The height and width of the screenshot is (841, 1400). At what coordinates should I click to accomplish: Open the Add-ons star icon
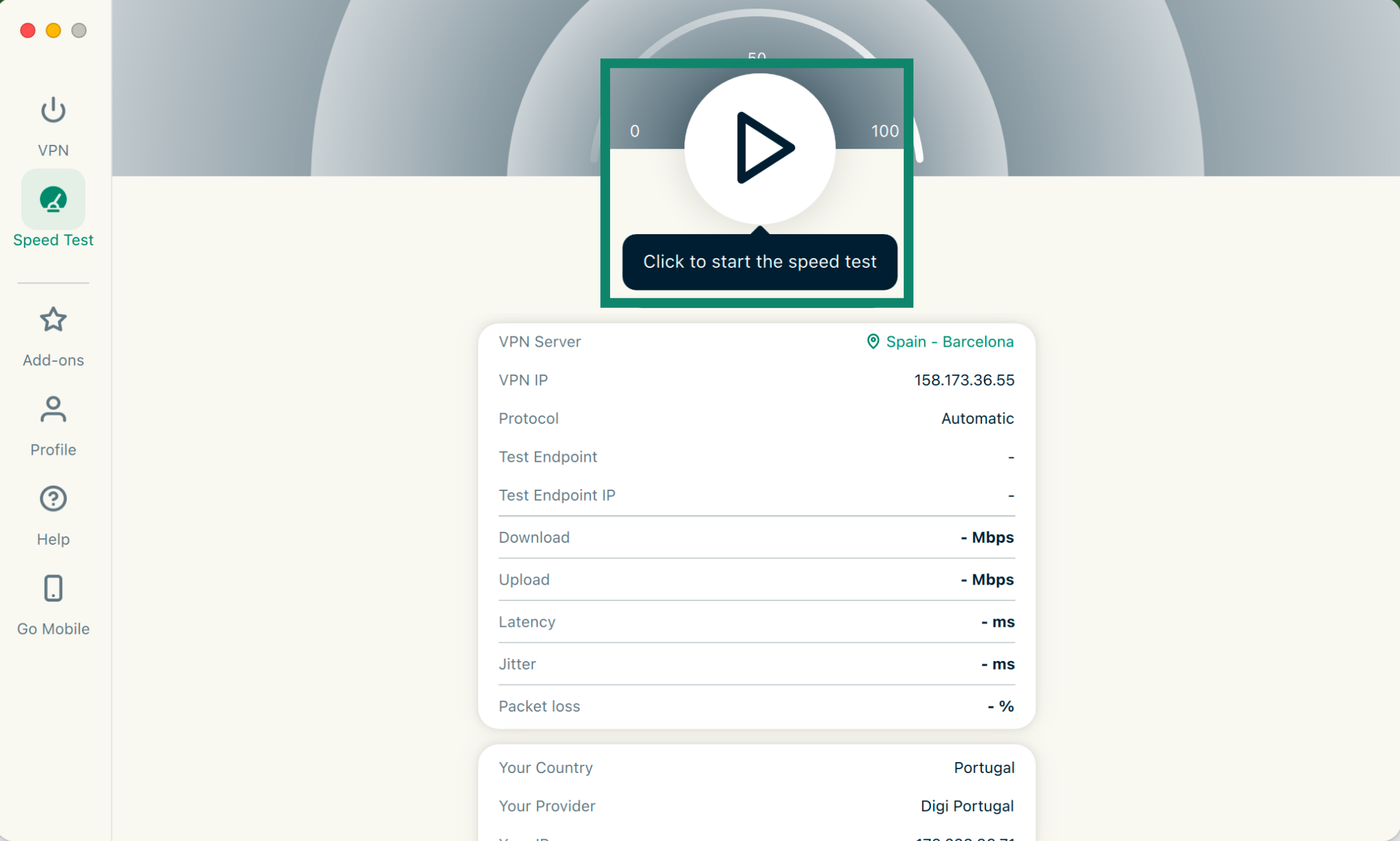(x=53, y=320)
